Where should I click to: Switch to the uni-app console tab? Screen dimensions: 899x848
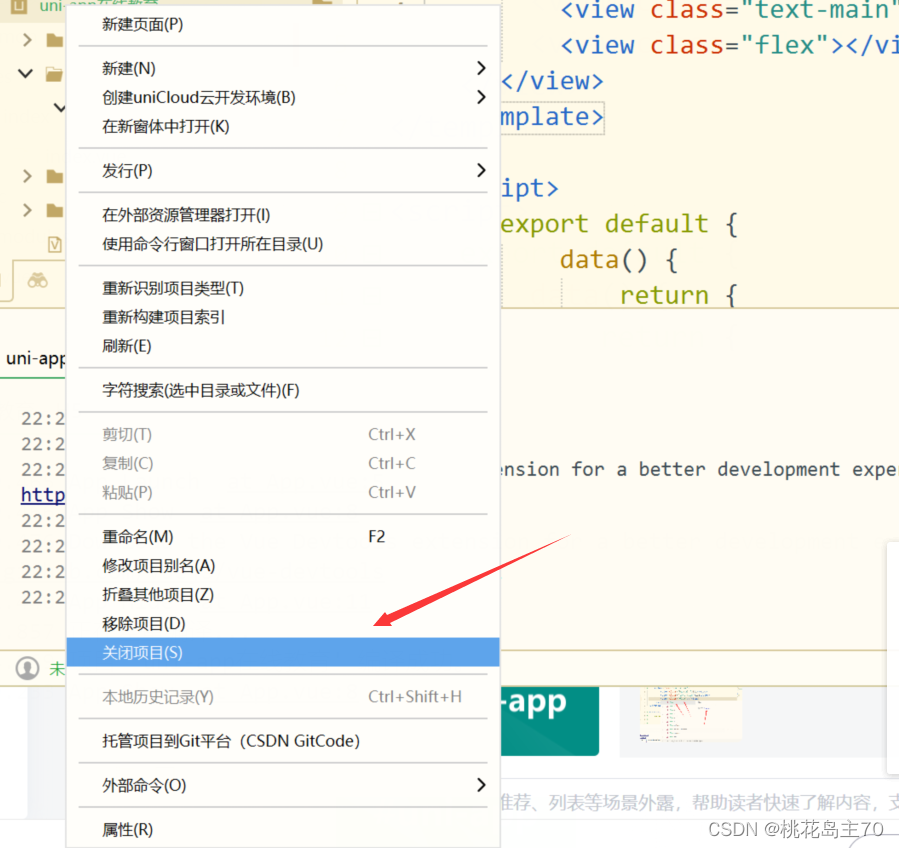click(33, 358)
